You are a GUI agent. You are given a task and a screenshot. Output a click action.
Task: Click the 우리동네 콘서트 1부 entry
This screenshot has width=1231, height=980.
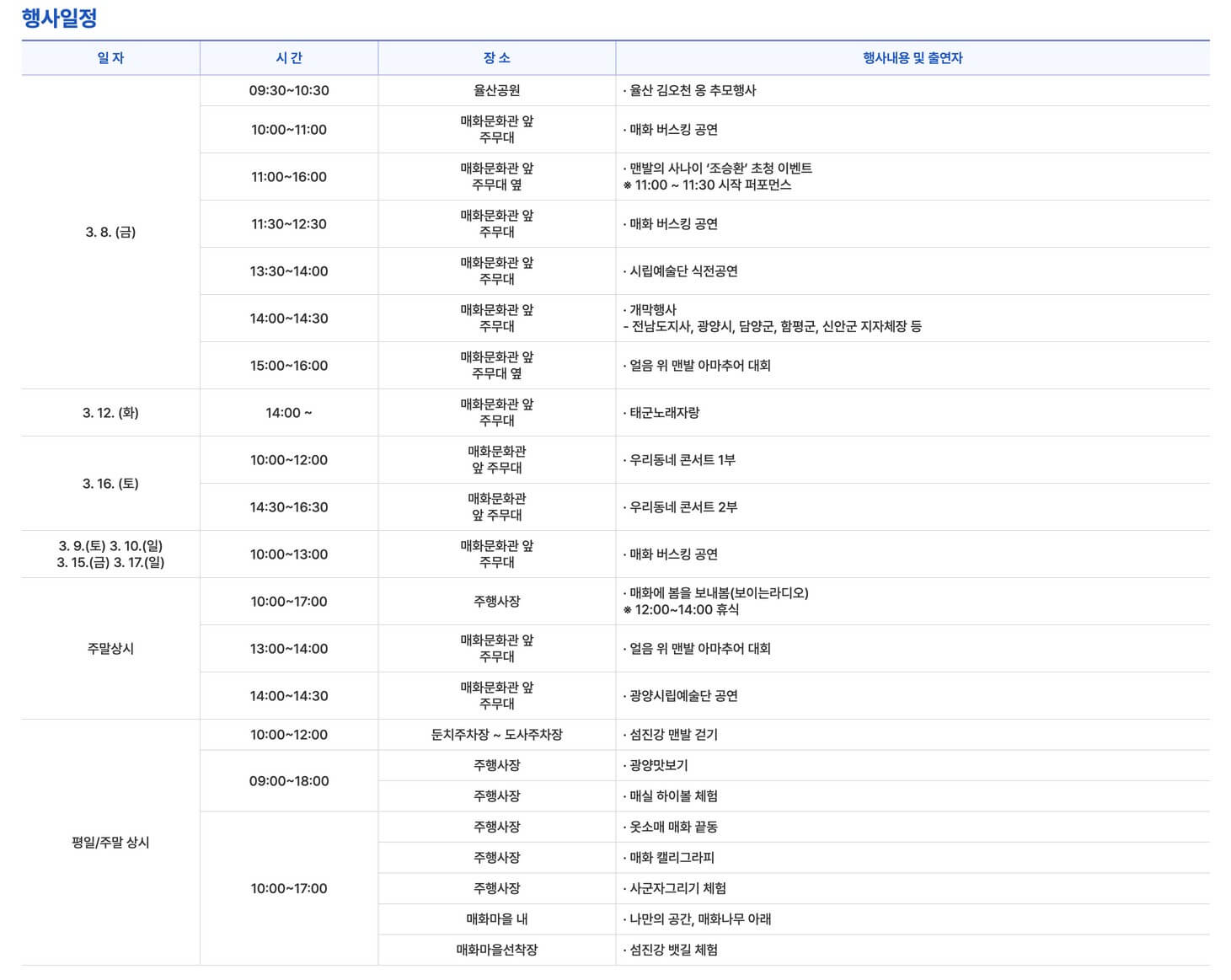679,460
